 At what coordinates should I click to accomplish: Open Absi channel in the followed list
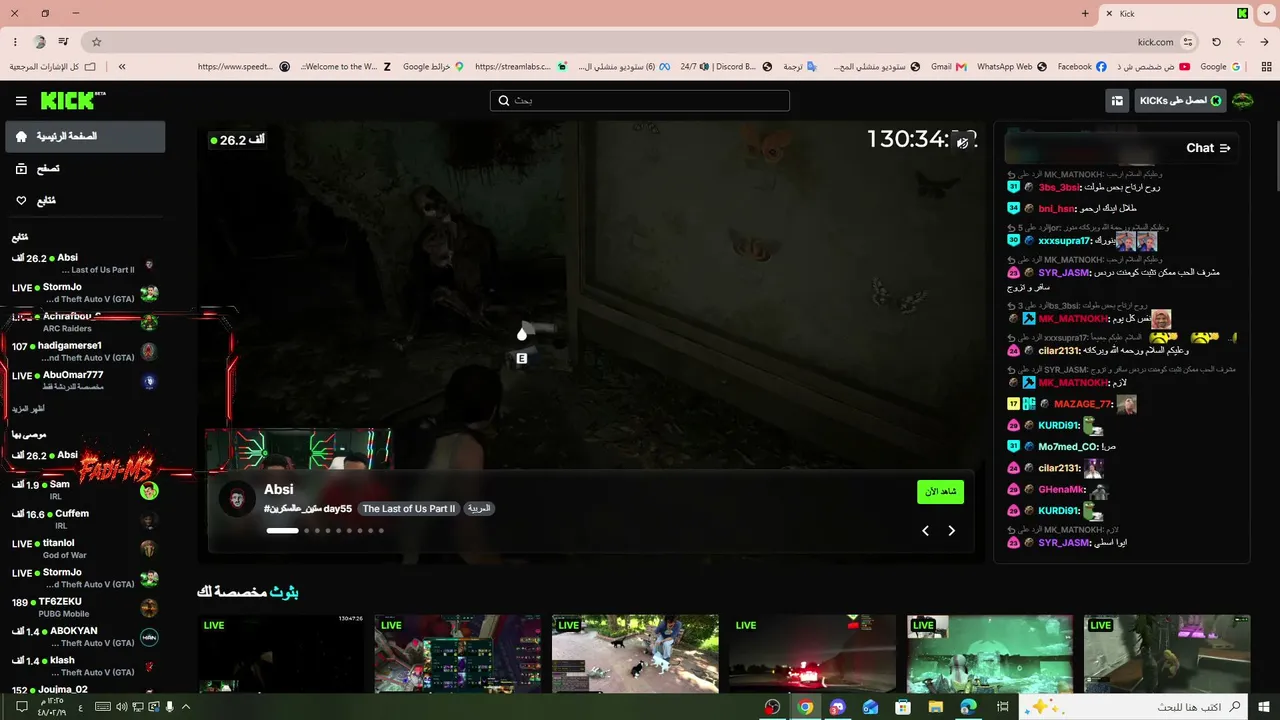point(85,264)
